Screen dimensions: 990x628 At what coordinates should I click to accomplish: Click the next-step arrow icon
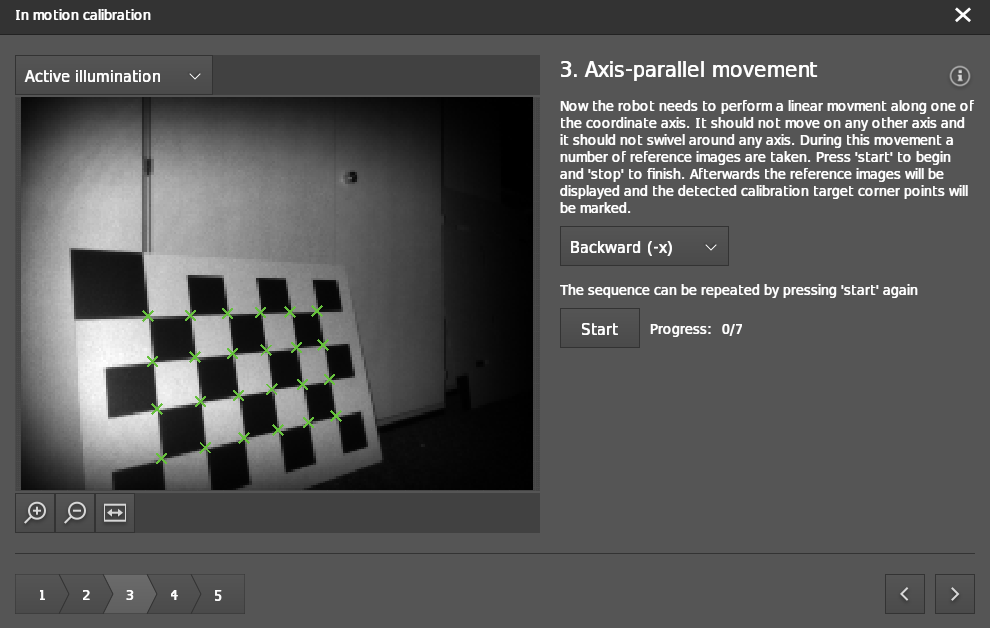[x=954, y=594]
